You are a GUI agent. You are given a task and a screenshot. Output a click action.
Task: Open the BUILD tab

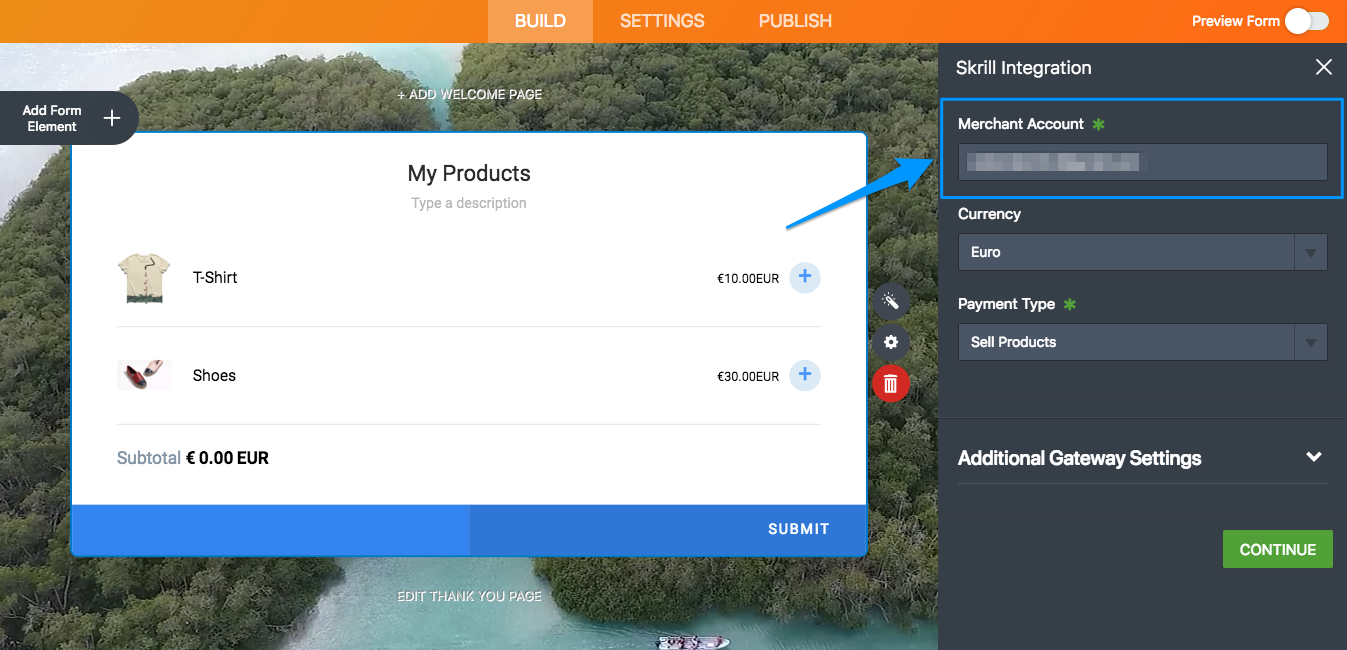click(540, 21)
